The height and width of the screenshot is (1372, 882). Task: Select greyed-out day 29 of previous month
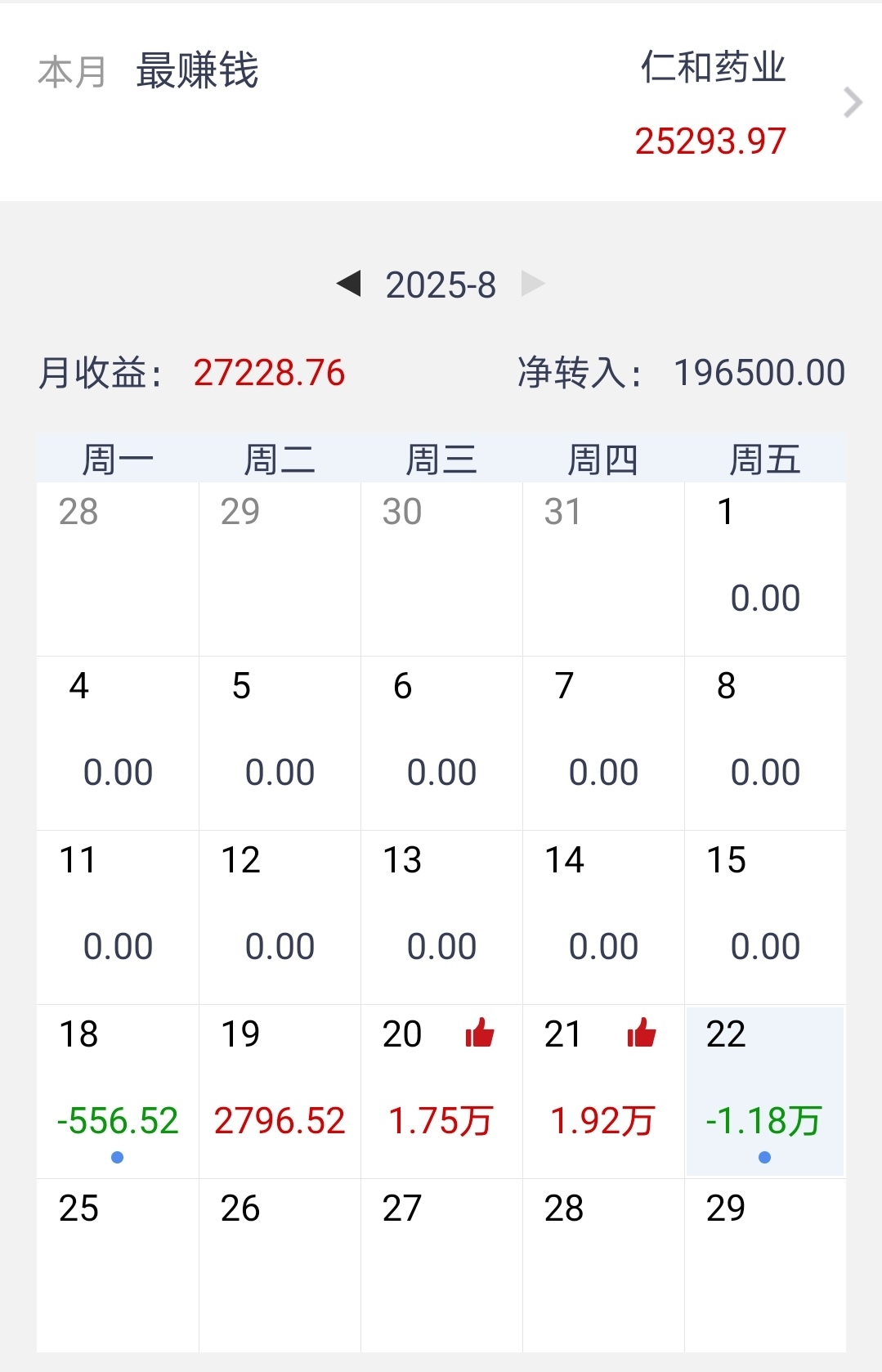tap(280, 569)
